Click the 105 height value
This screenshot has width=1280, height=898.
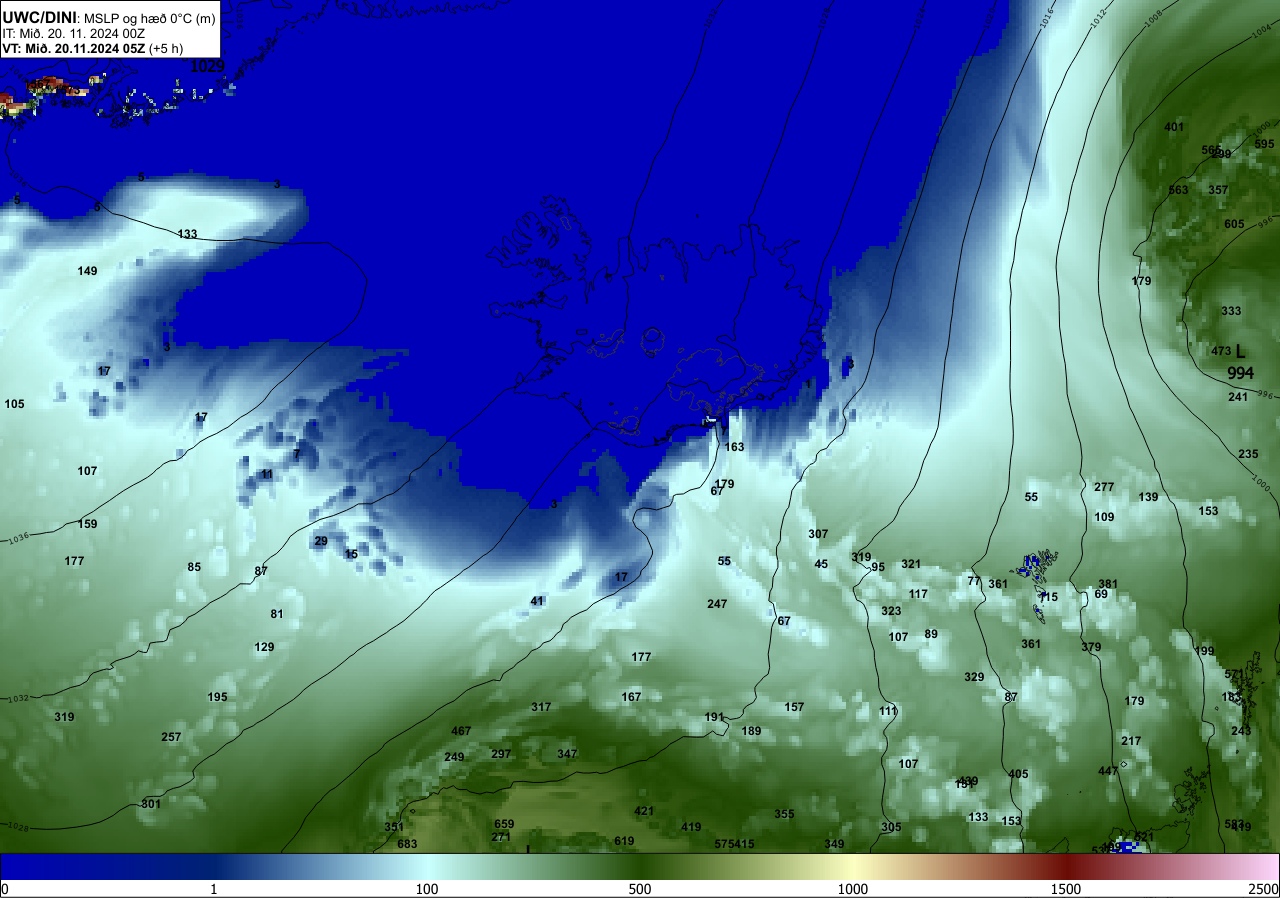[x=14, y=404]
